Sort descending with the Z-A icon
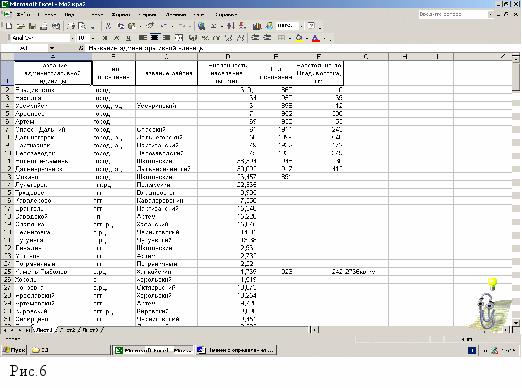 (242, 26)
